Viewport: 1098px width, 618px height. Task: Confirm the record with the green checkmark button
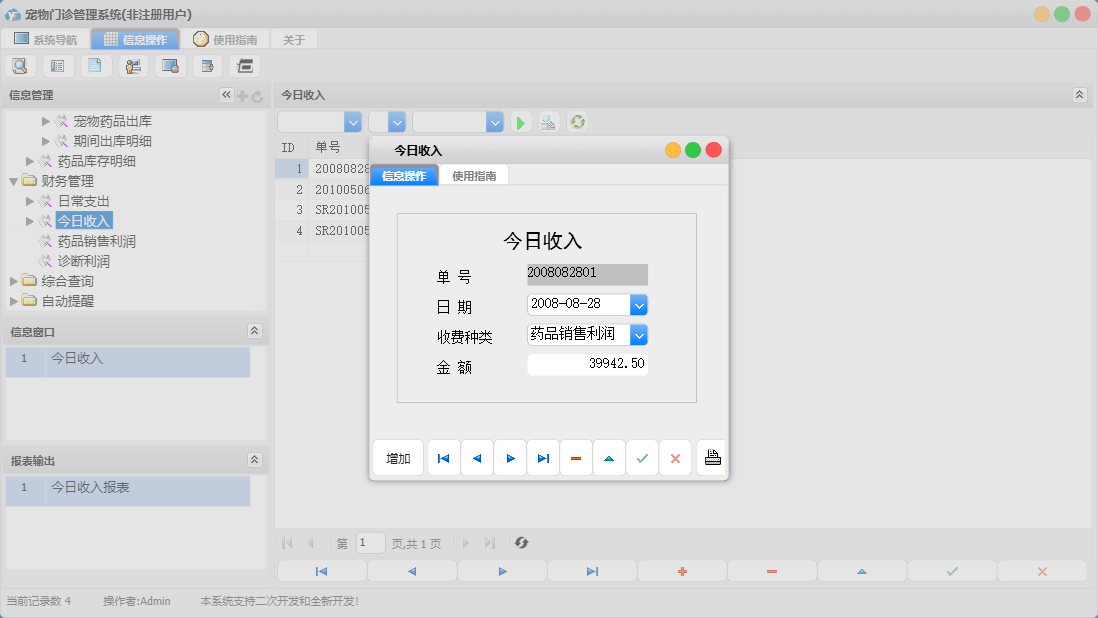pyautogui.click(x=642, y=457)
